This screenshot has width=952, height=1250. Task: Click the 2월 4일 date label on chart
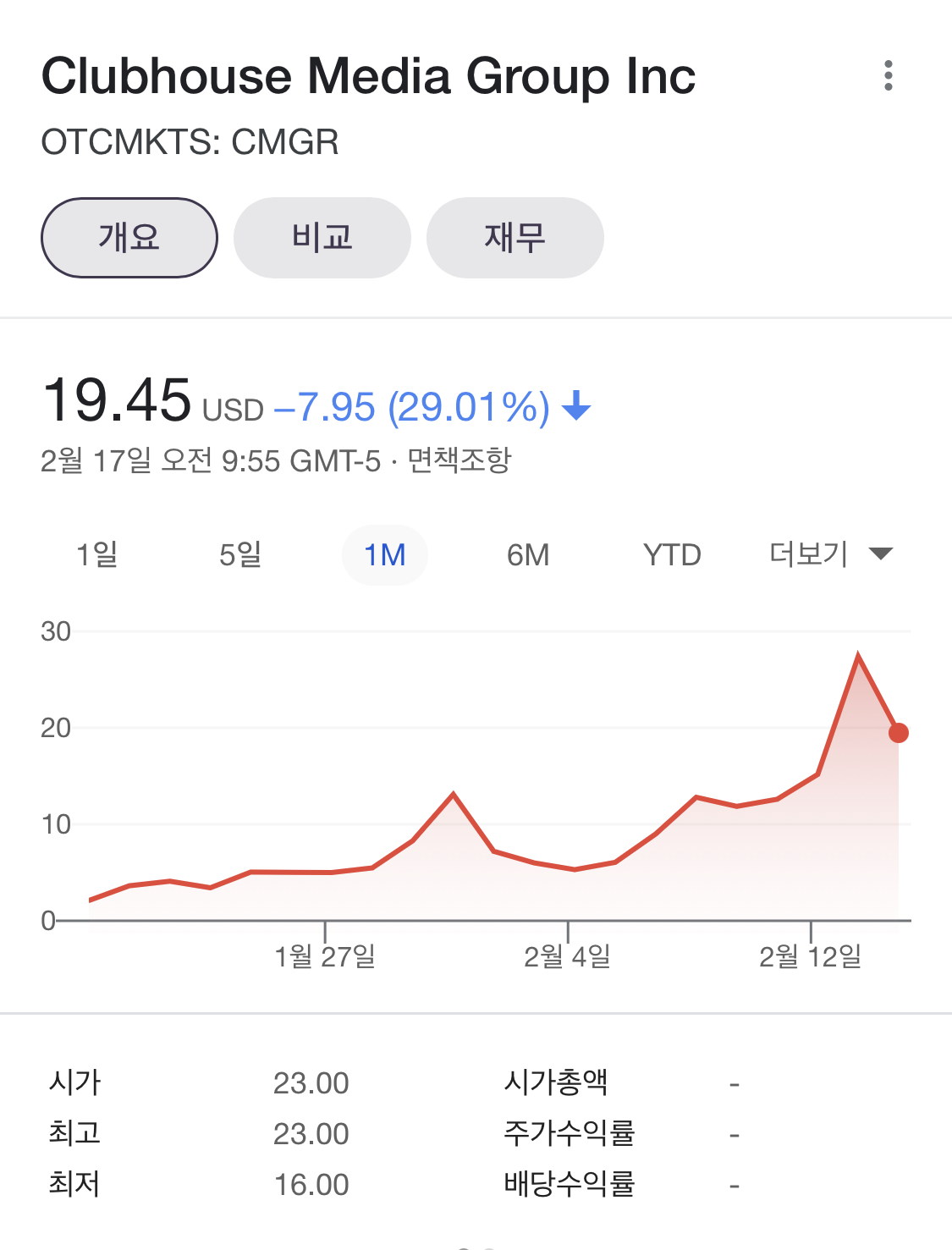567,956
